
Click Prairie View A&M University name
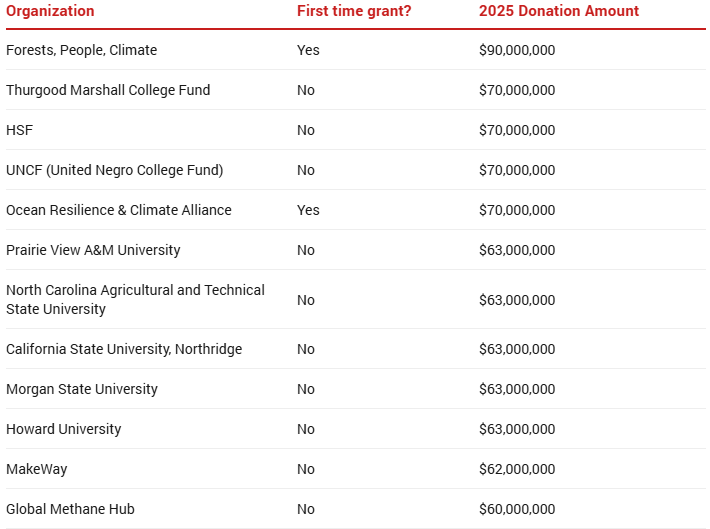(93, 250)
